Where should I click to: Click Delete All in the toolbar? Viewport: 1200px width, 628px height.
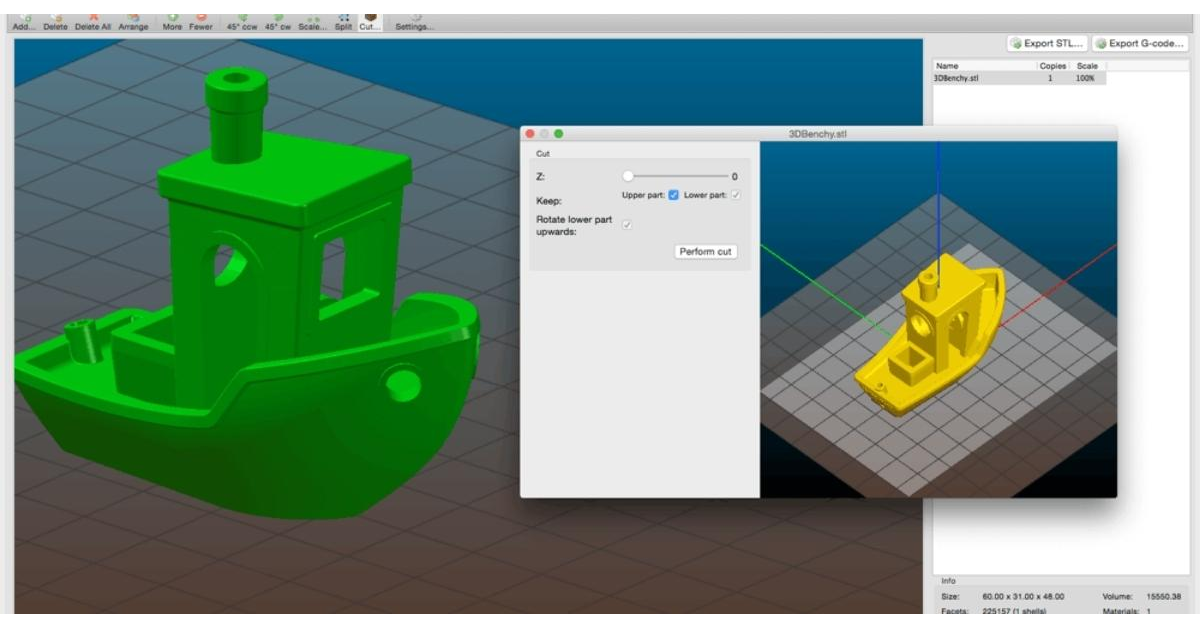pos(94,23)
